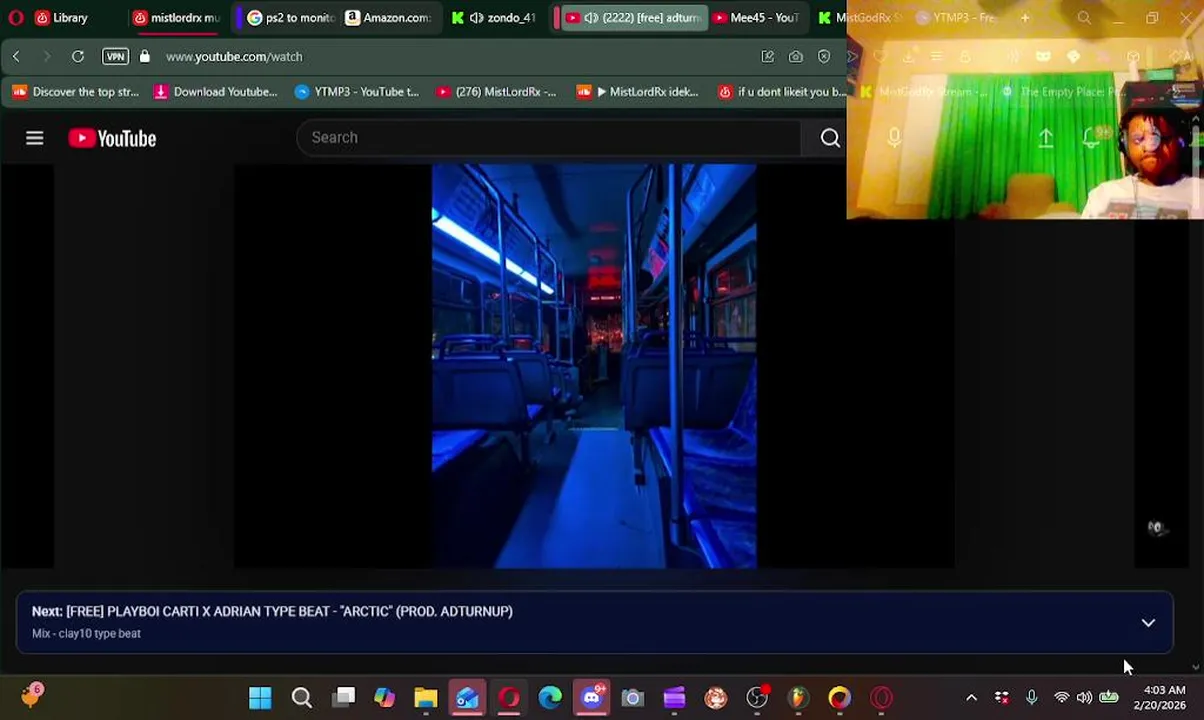Image resolution: width=1204 pixels, height=720 pixels.
Task: Open the Discover the top str... bookmark
Action: click(76, 92)
